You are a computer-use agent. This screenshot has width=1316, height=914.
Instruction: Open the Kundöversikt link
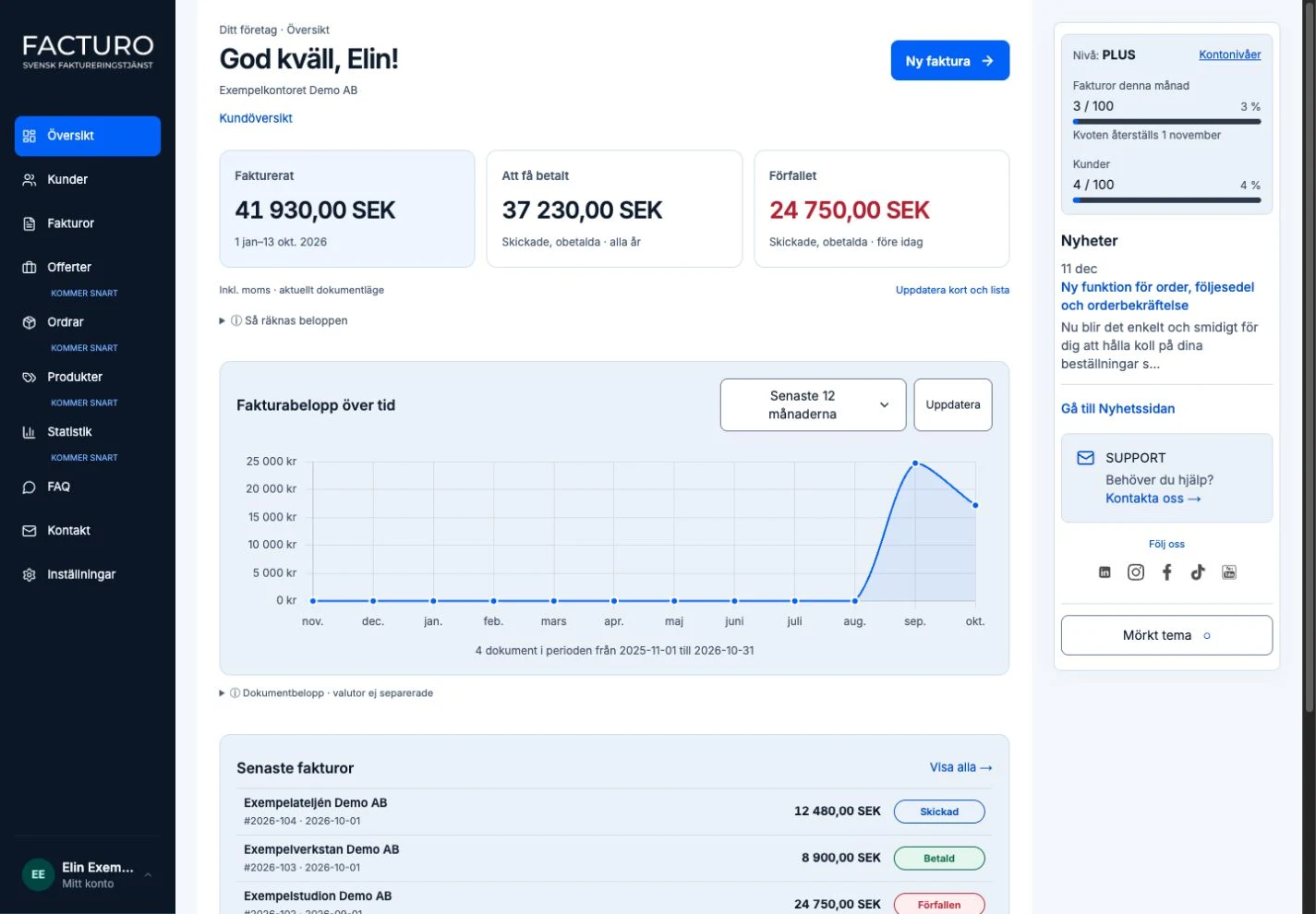point(256,118)
